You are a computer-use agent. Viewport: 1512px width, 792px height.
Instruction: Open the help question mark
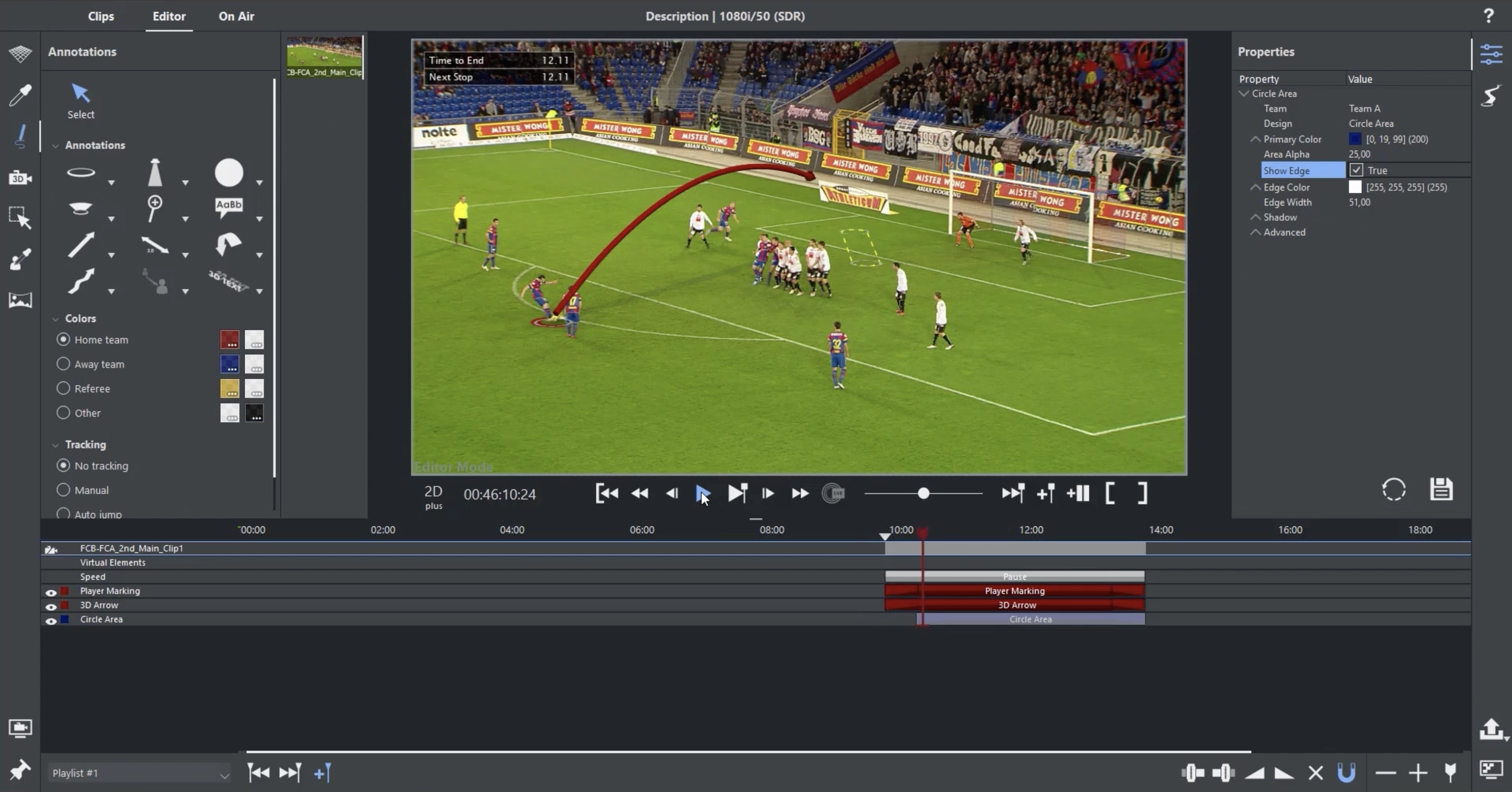[x=1488, y=16]
